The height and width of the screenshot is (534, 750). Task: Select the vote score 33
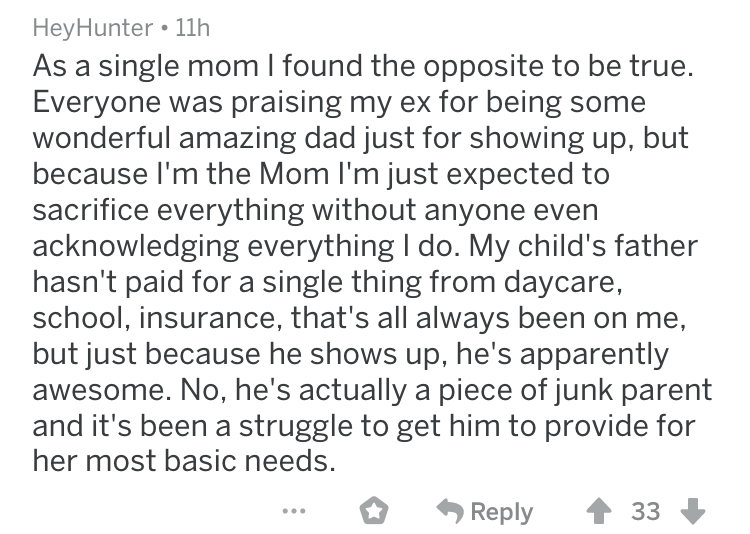click(646, 511)
